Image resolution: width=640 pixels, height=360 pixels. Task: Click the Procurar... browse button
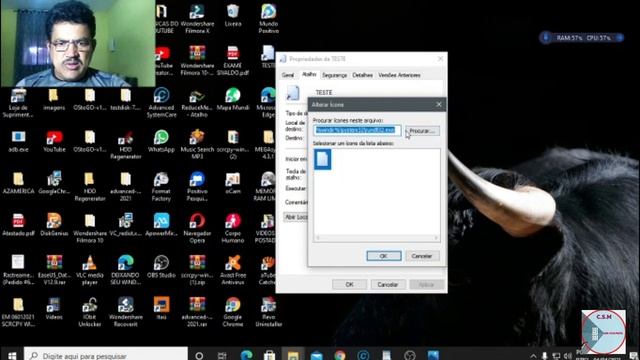point(422,131)
